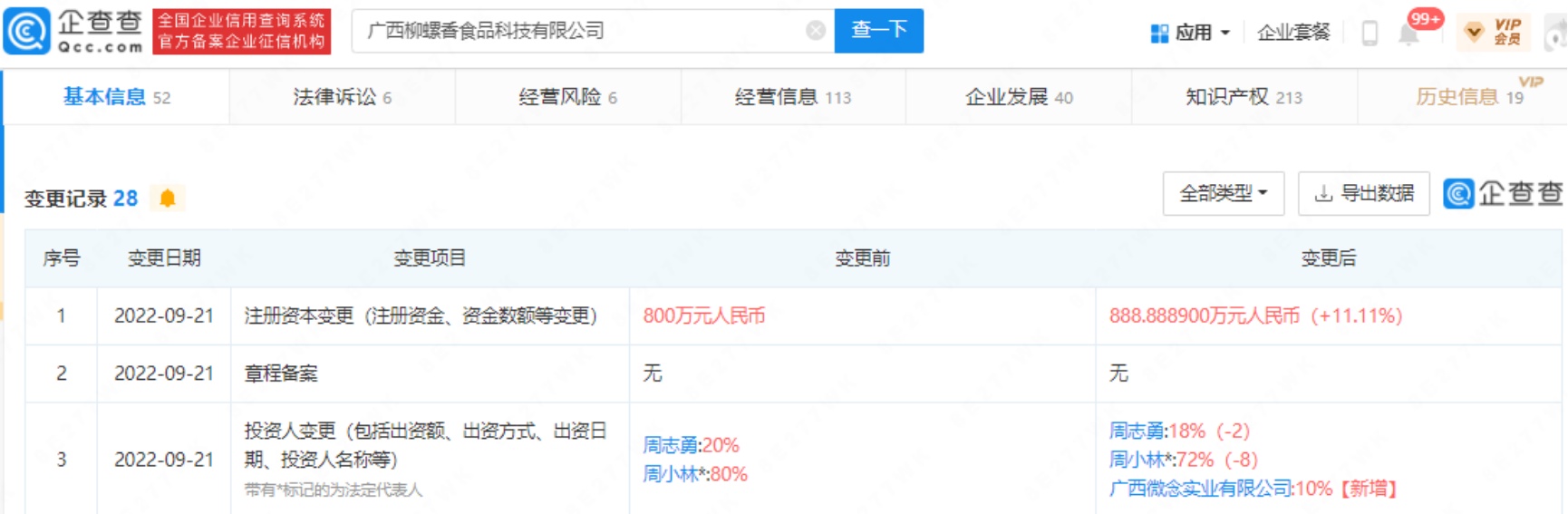Switch to the 法律诉讼 tab

click(342, 97)
